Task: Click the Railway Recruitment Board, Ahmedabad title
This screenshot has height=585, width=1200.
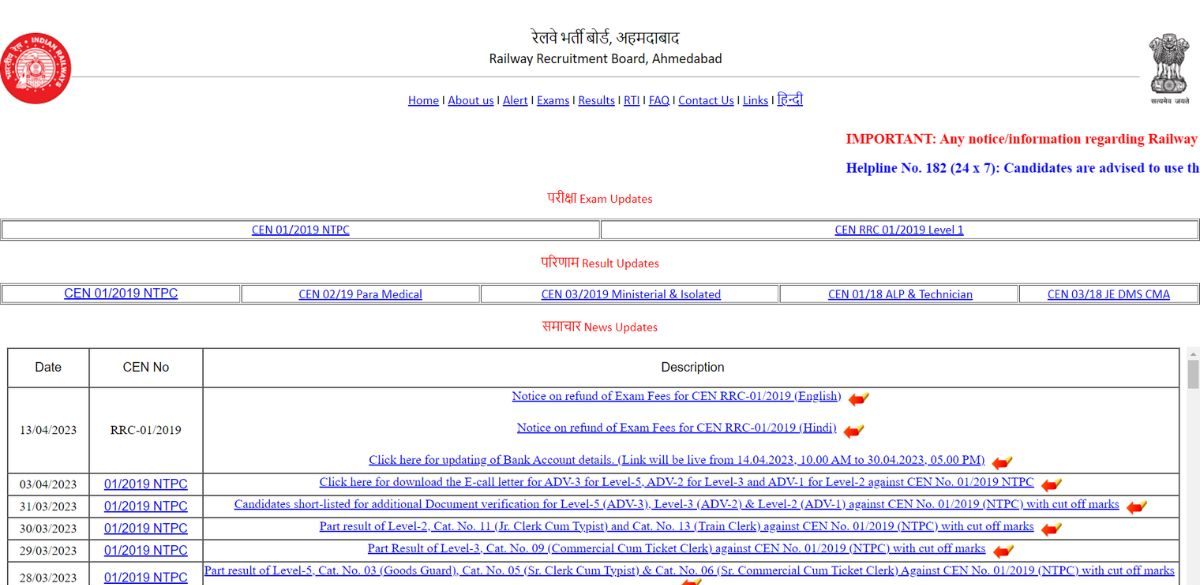Action: [605, 59]
